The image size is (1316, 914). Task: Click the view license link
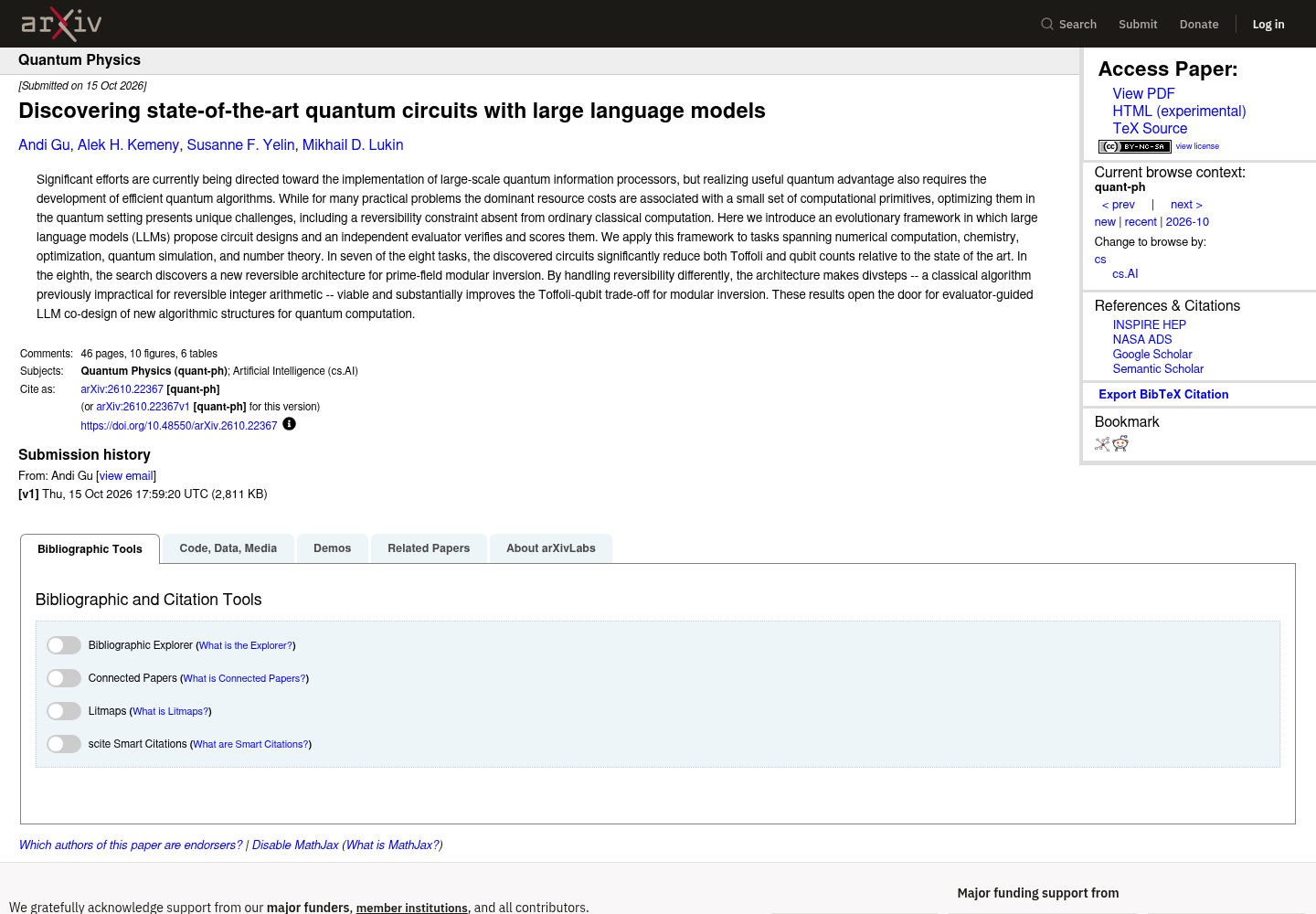[x=1197, y=146]
